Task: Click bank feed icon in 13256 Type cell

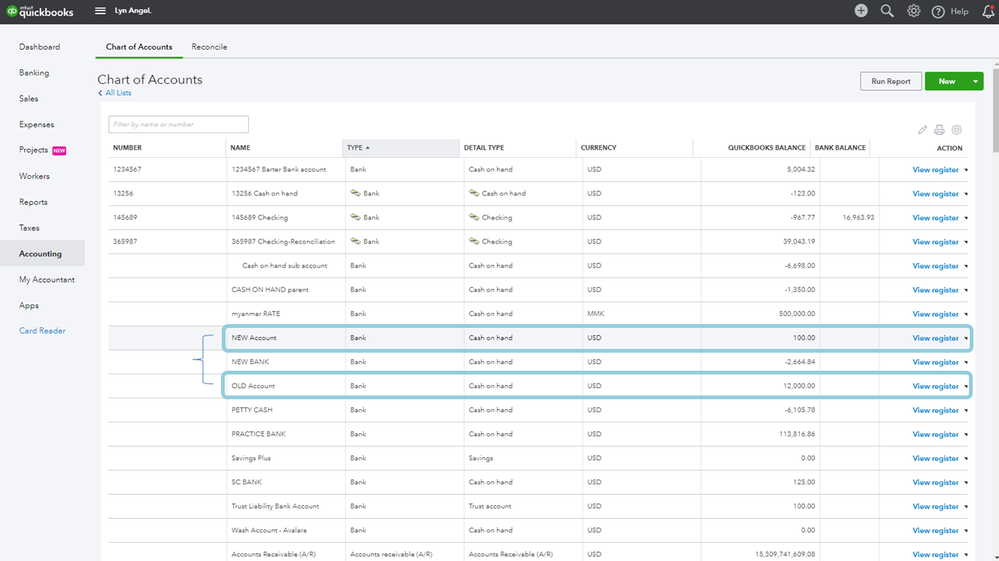Action: pos(356,193)
